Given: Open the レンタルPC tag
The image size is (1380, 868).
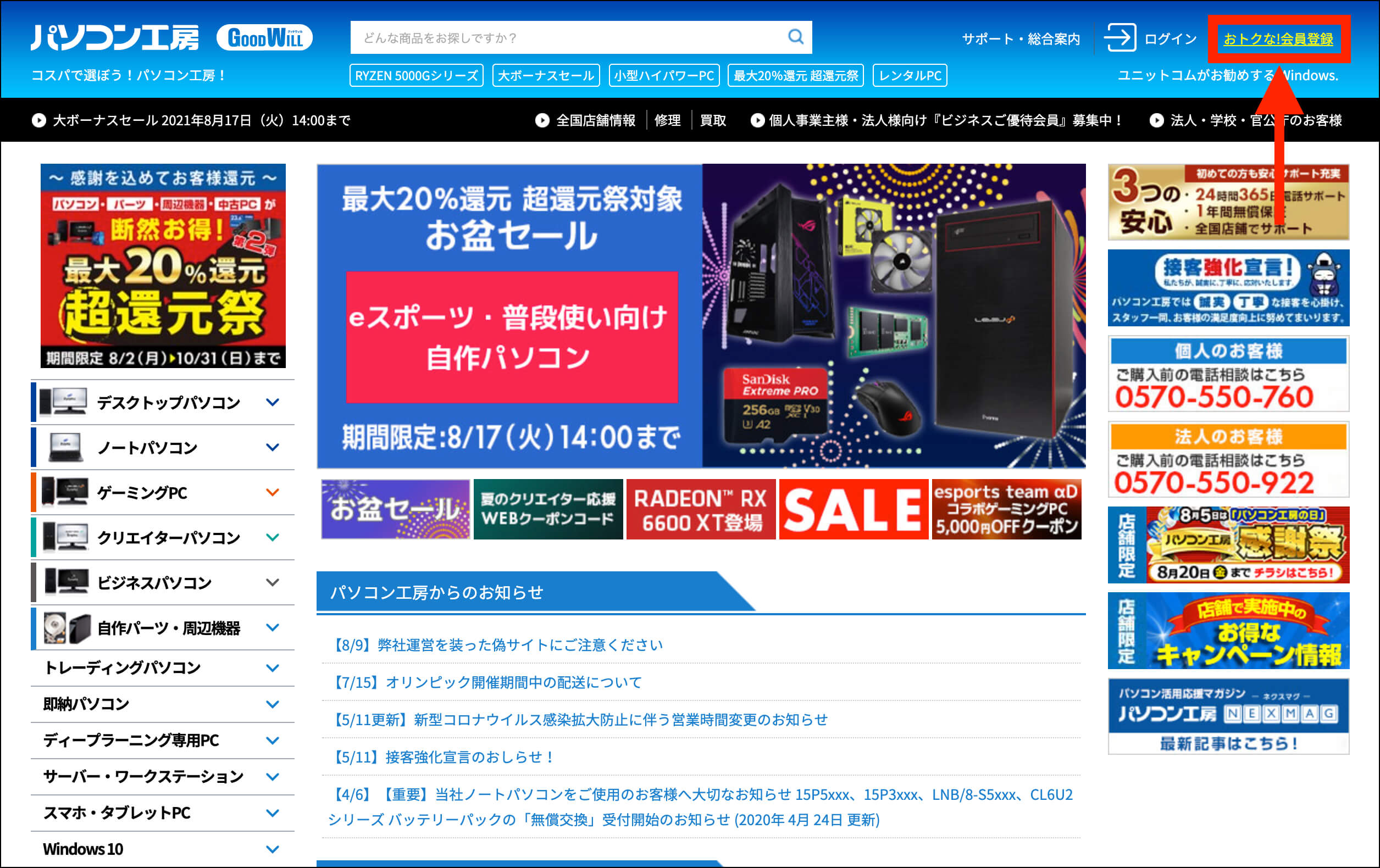Looking at the screenshot, I should click(910, 75).
